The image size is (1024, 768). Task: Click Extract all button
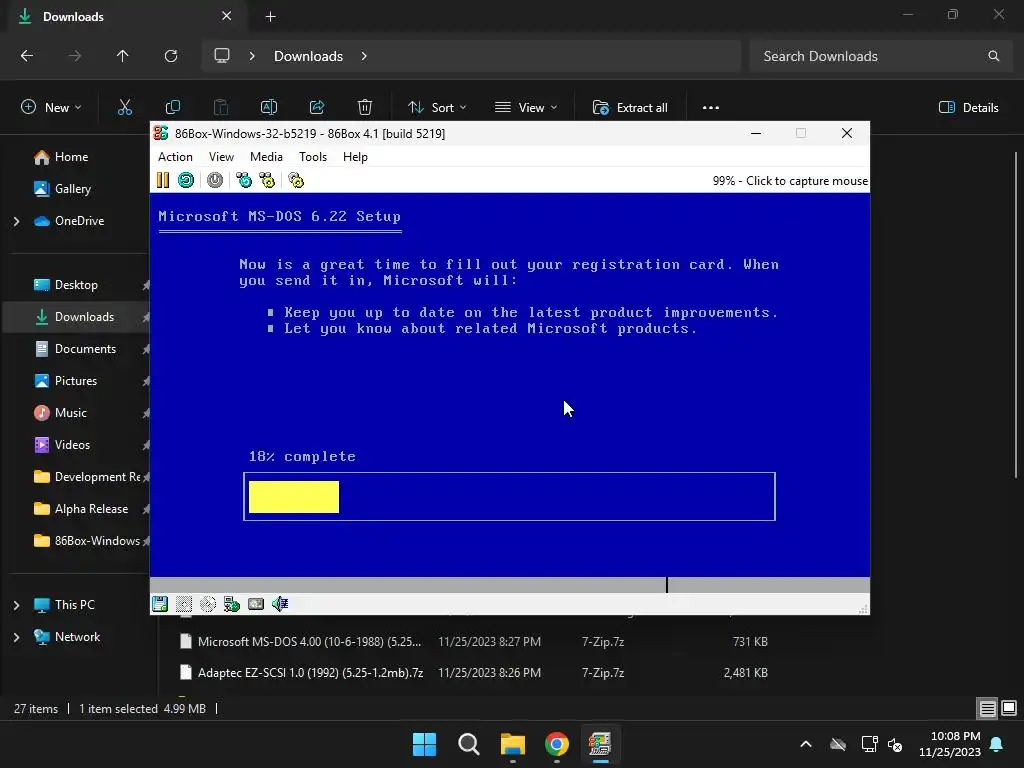[630, 108]
